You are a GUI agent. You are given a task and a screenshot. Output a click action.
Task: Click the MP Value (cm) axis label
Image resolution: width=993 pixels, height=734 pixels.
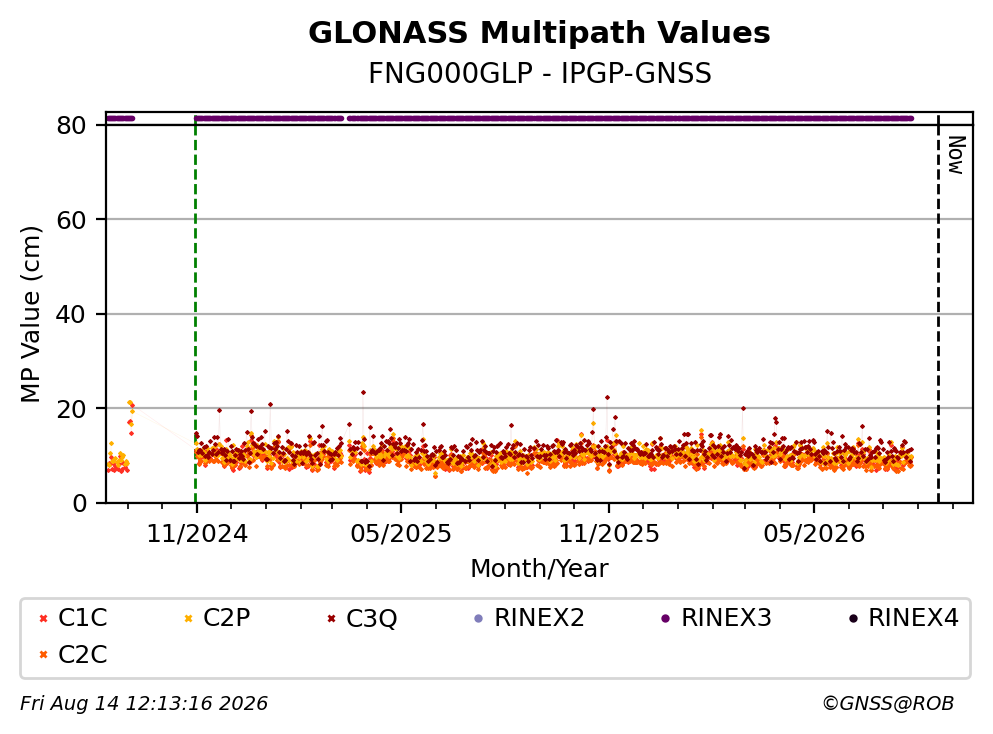point(30,314)
